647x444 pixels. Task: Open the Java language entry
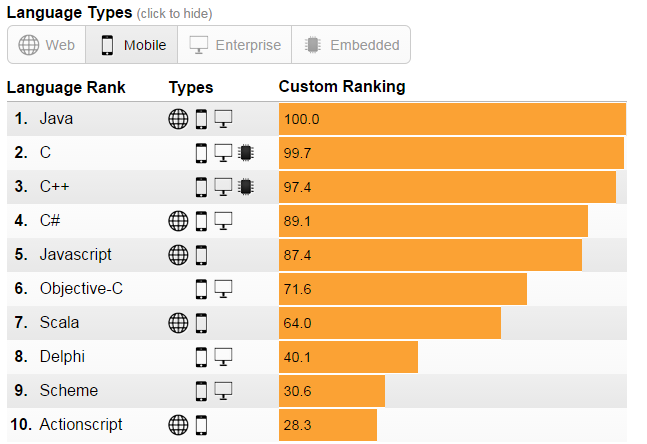56,119
